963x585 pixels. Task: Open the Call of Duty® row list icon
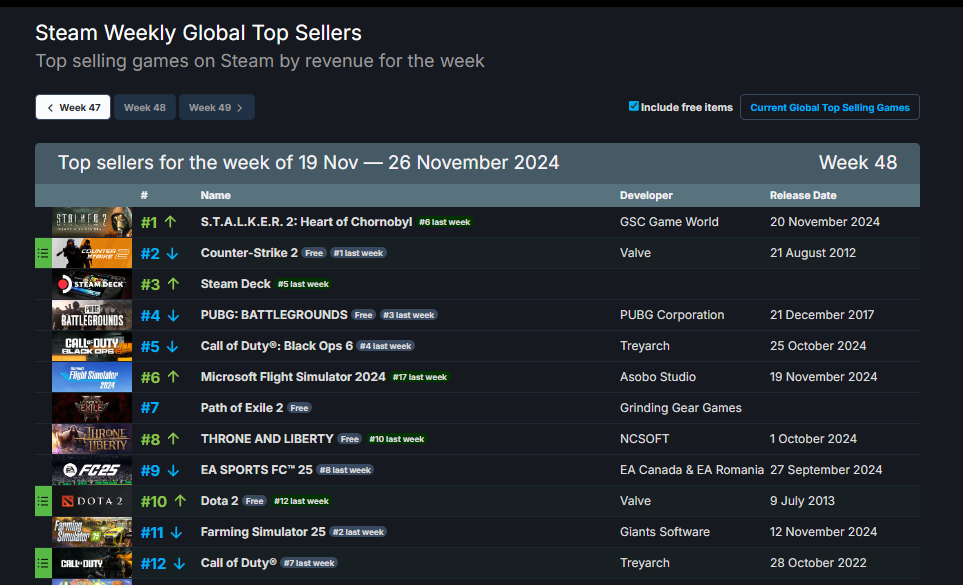(x=43, y=563)
